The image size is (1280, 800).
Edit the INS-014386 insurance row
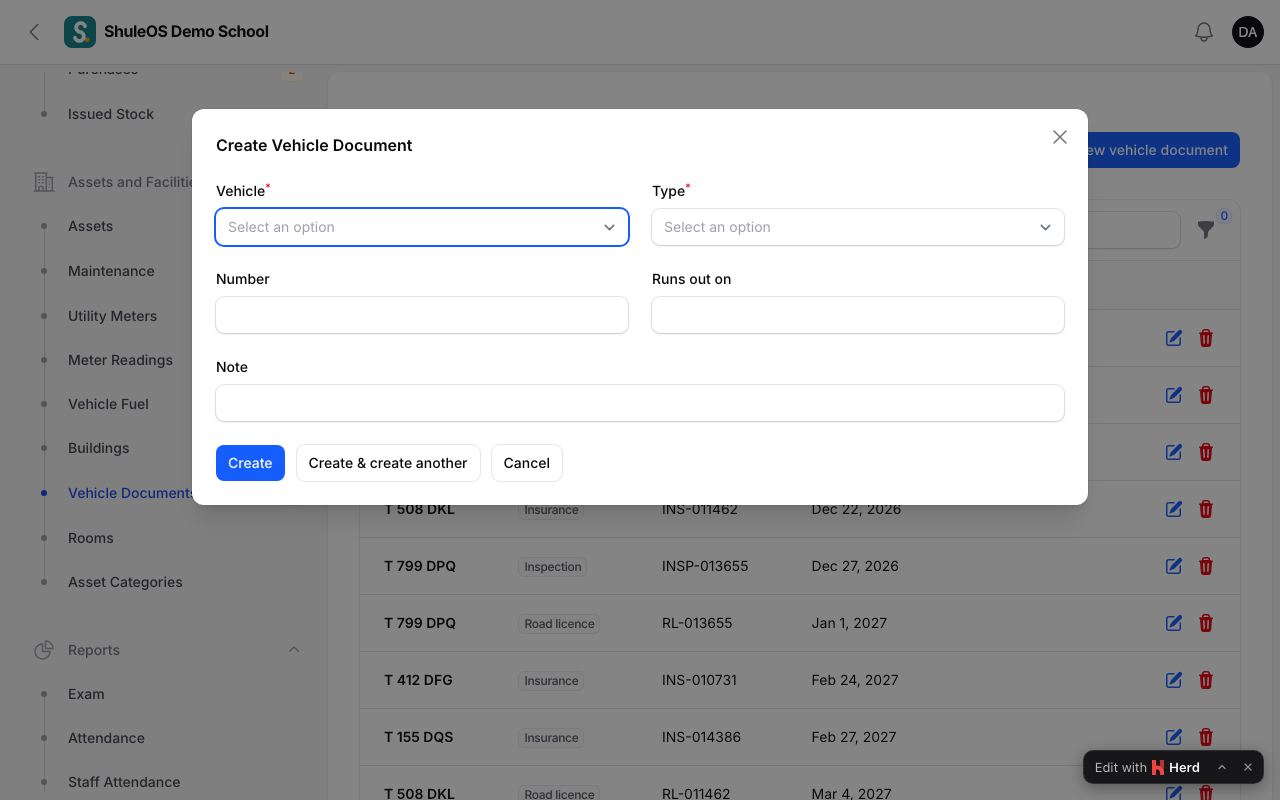click(x=1174, y=737)
